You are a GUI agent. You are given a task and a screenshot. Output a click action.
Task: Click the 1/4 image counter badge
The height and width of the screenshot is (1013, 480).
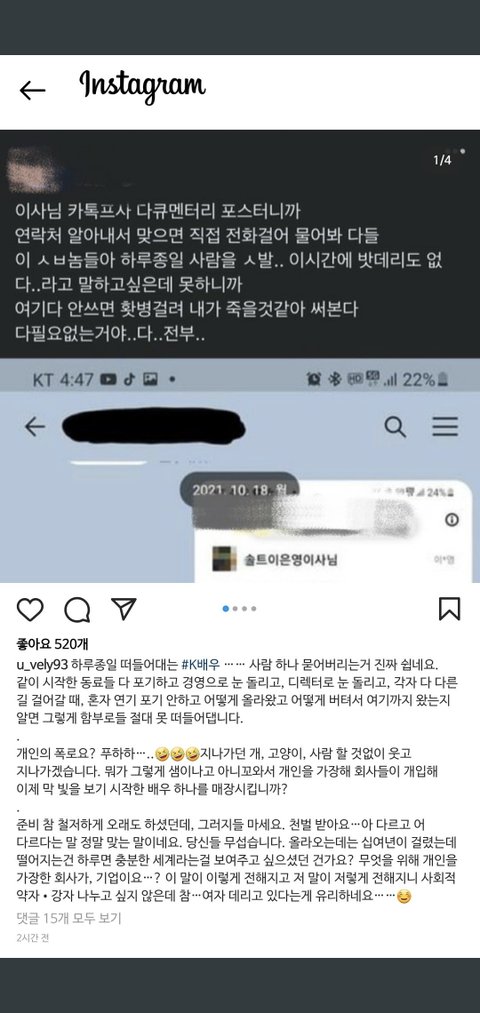[x=443, y=160]
